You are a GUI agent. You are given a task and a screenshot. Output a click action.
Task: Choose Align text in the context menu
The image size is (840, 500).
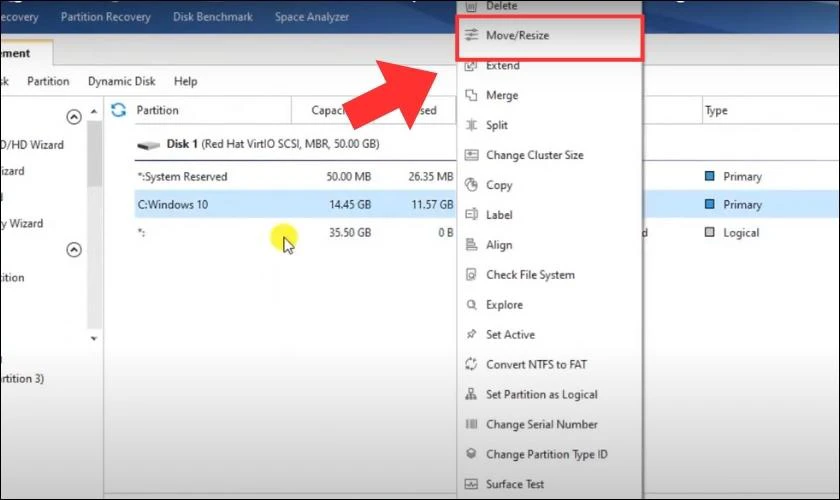coord(499,245)
